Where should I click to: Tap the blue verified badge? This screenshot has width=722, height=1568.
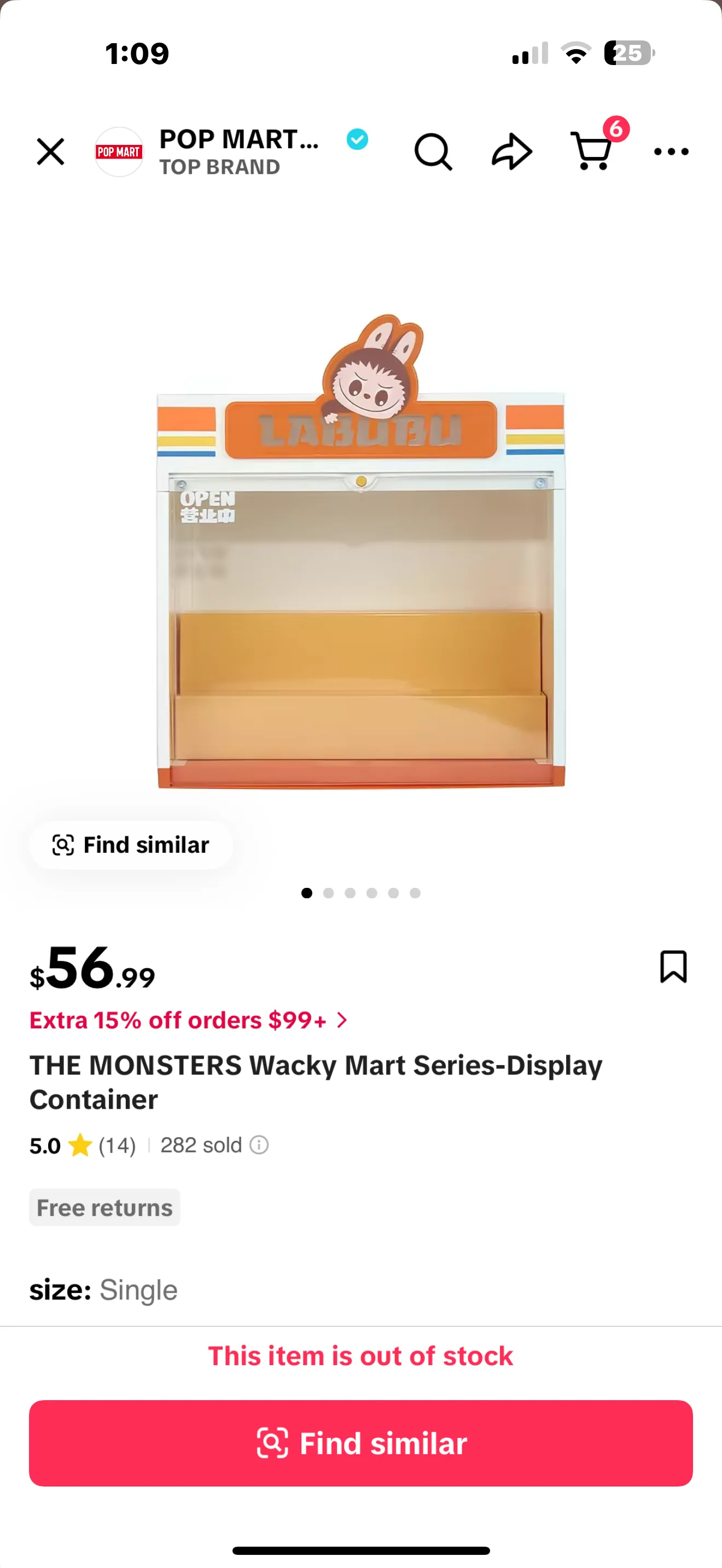[x=357, y=139]
